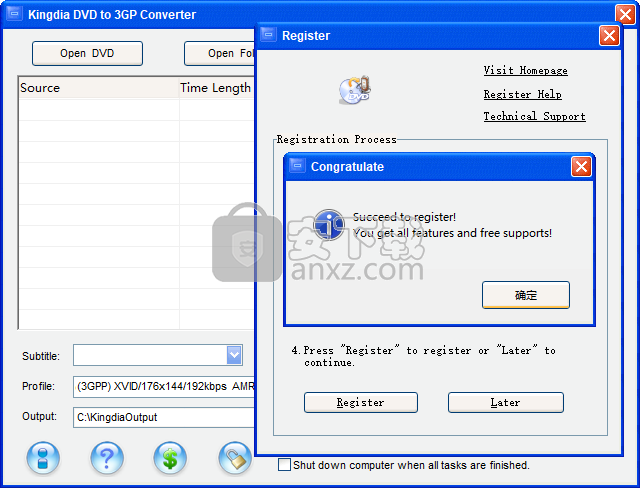The width and height of the screenshot is (640, 488).
Task: Click the blue info icon at bottom left
Action: click(43, 458)
